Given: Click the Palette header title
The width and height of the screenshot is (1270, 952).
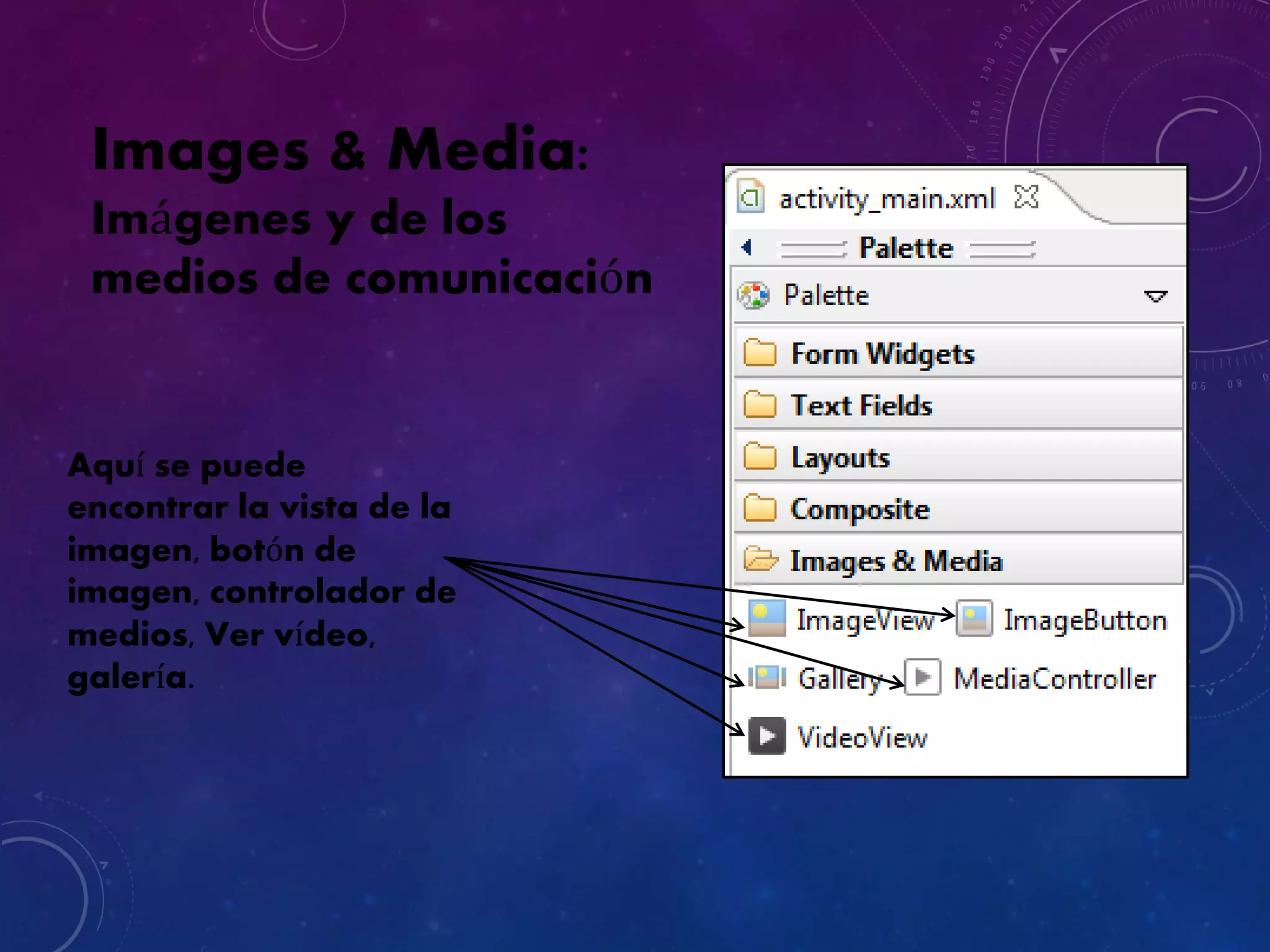Looking at the screenshot, I should pyautogui.click(x=906, y=248).
